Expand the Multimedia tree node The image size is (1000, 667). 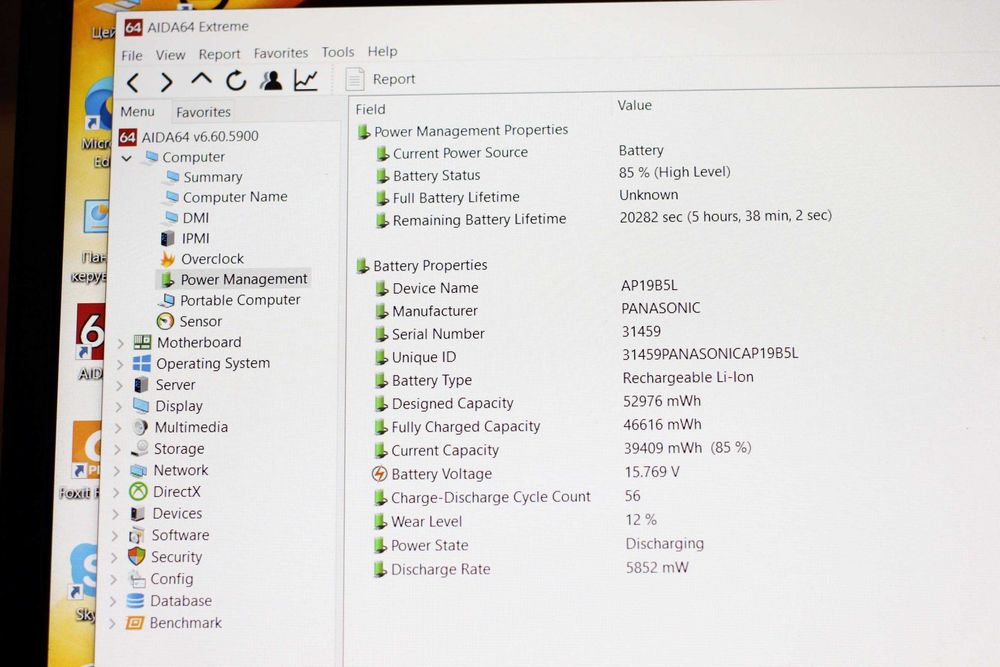[x=117, y=428]
